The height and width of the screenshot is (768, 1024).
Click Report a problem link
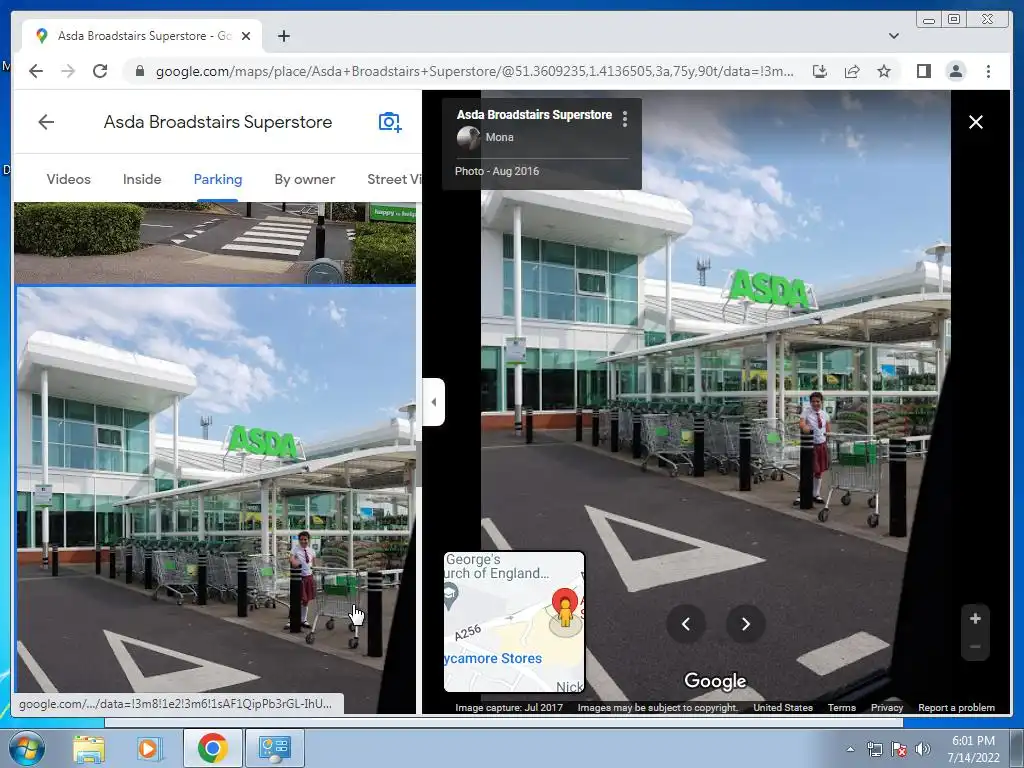(956, 707)
